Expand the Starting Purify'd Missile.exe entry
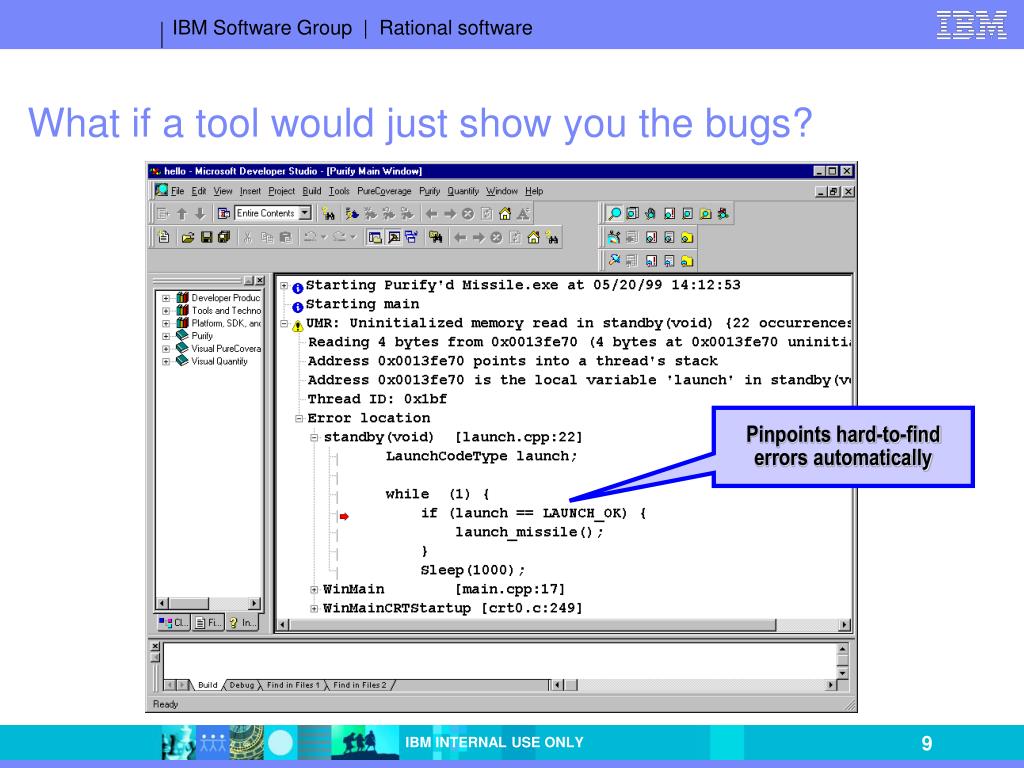The height and width of the screenshot is (768, 1024). point(284,285)
